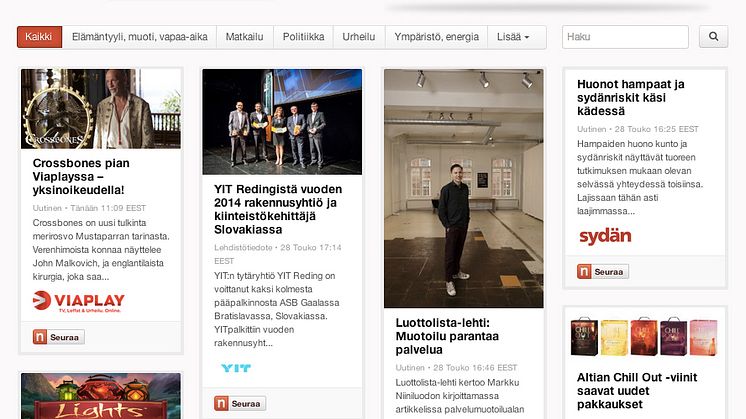
Task: Click the YIT logo in Reding card
Action: coord(236,368)
